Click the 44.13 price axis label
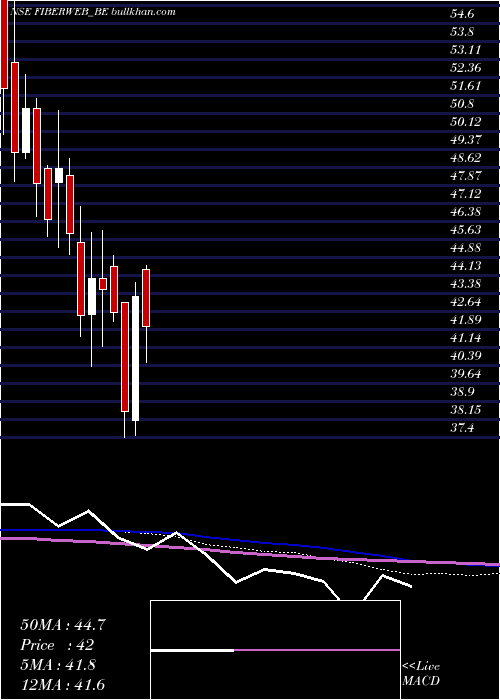 (x=465, y=266)
